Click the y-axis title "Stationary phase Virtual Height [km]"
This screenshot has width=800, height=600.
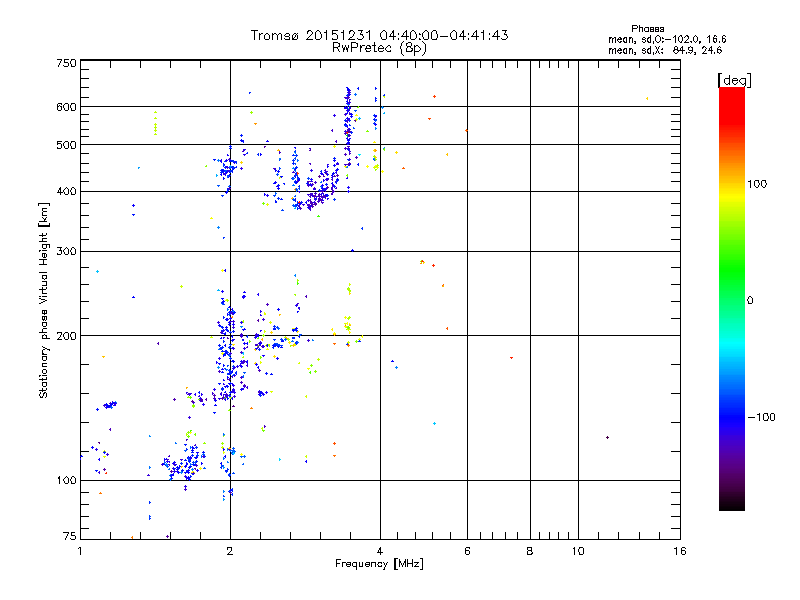[x=44, y=301]
